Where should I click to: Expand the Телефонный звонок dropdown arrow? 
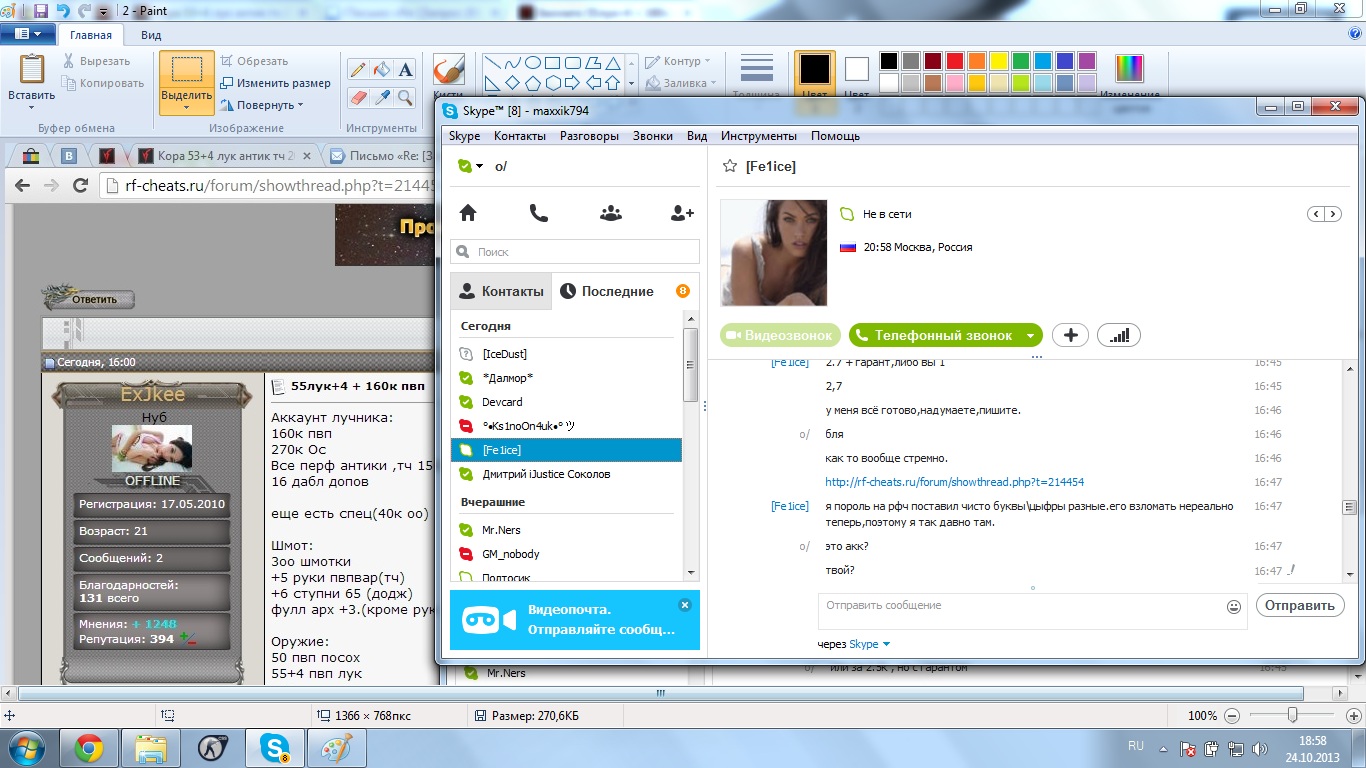point(1030,336)
